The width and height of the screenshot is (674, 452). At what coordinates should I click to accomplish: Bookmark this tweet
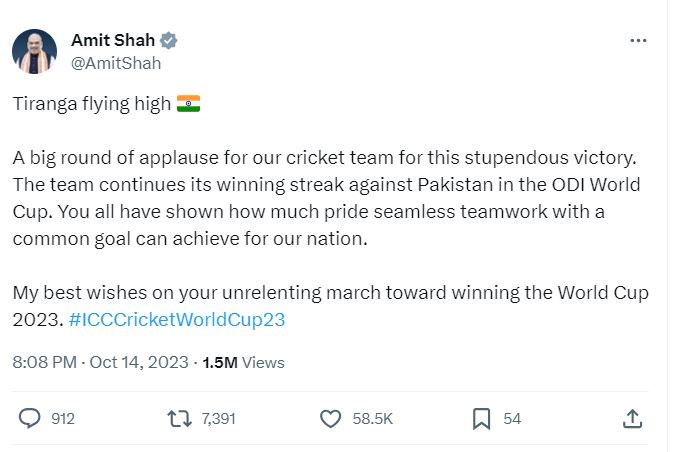[x=481, y=419]
